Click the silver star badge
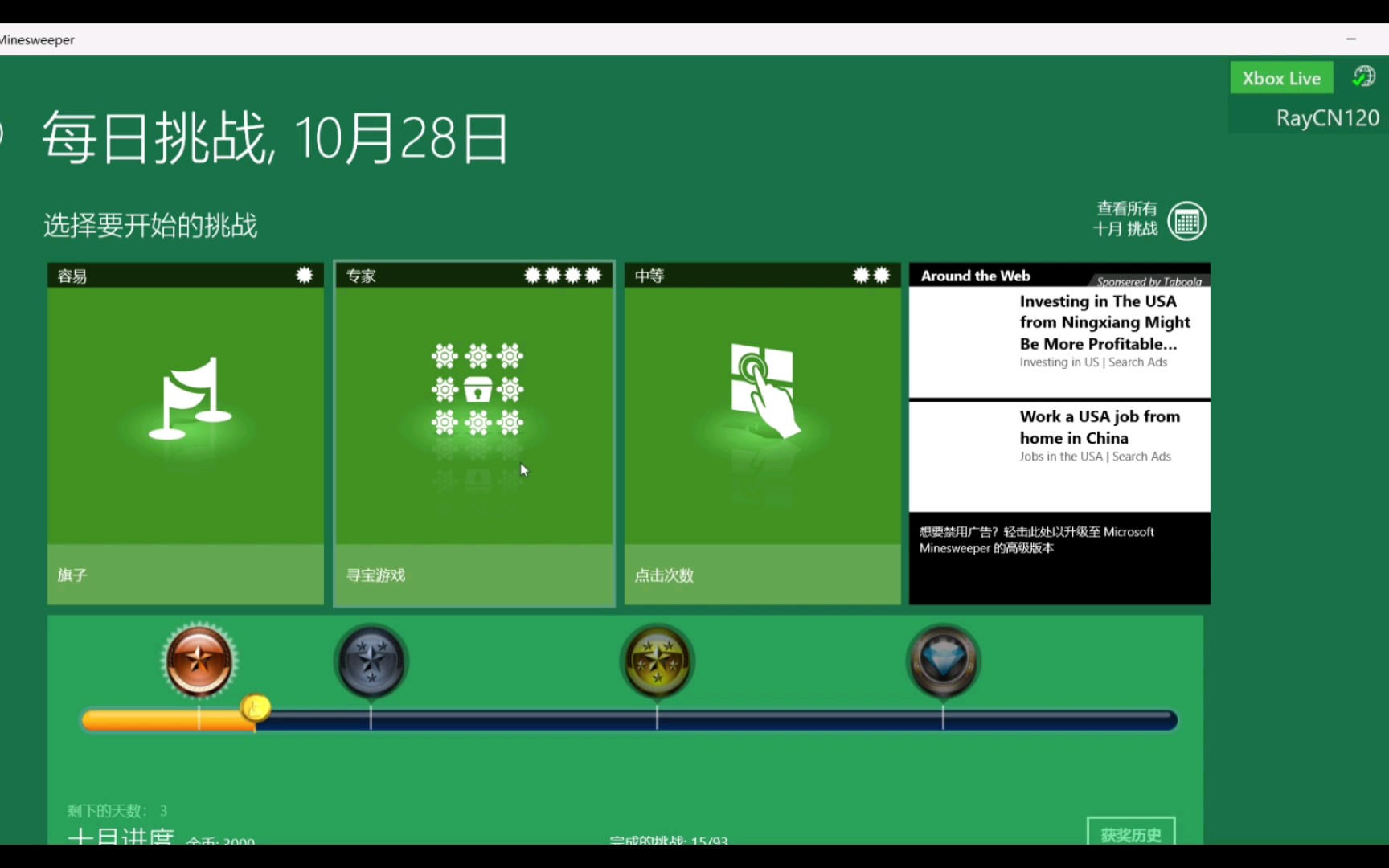The height and width of the screenshot is (868, 1389). tap(371, 661)
